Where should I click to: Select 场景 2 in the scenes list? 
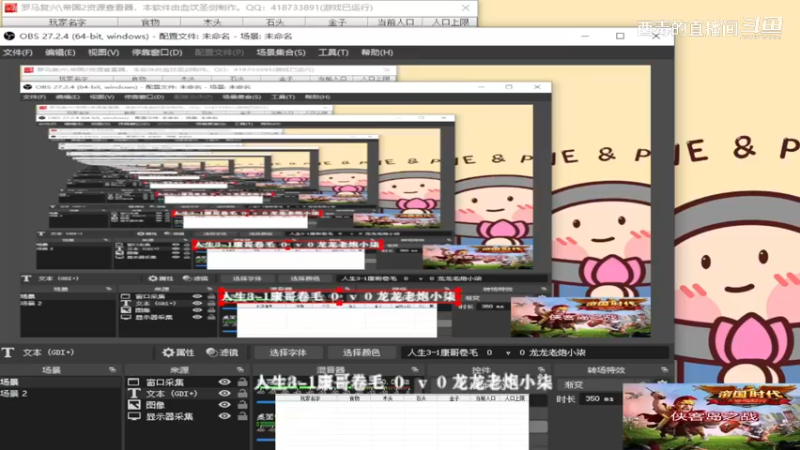[61, 393]
